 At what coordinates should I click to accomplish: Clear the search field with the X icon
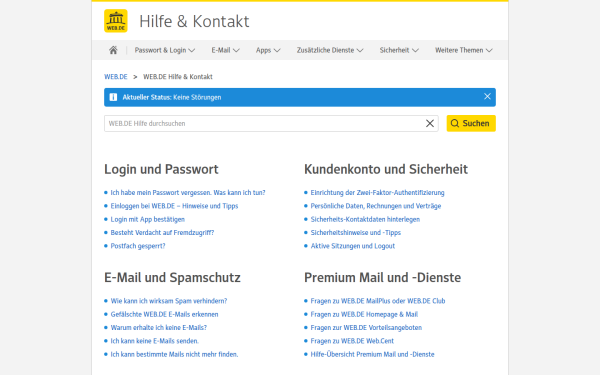(430, 123)
